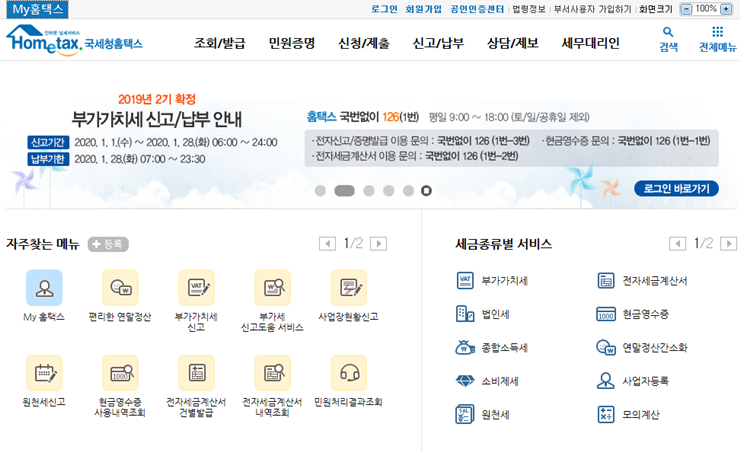
Task: Select 전자세금계산서 in 세금종류별 서비스
Action: coord(642,281)
